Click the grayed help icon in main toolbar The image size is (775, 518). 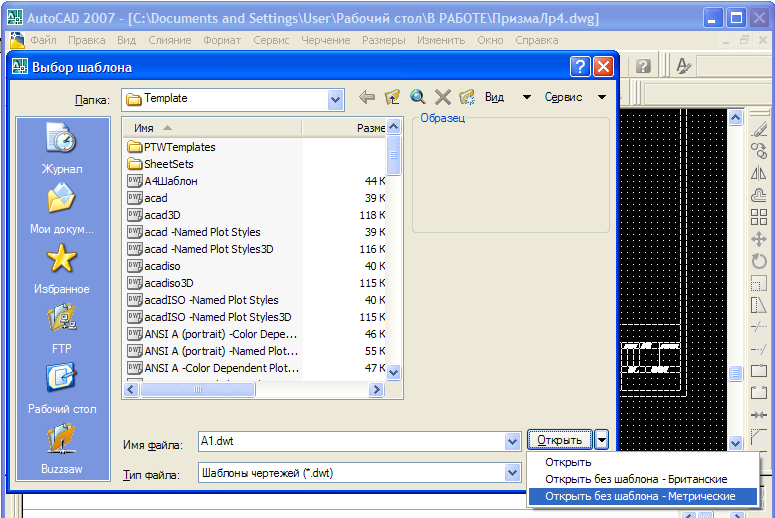[x=643, y=66]
